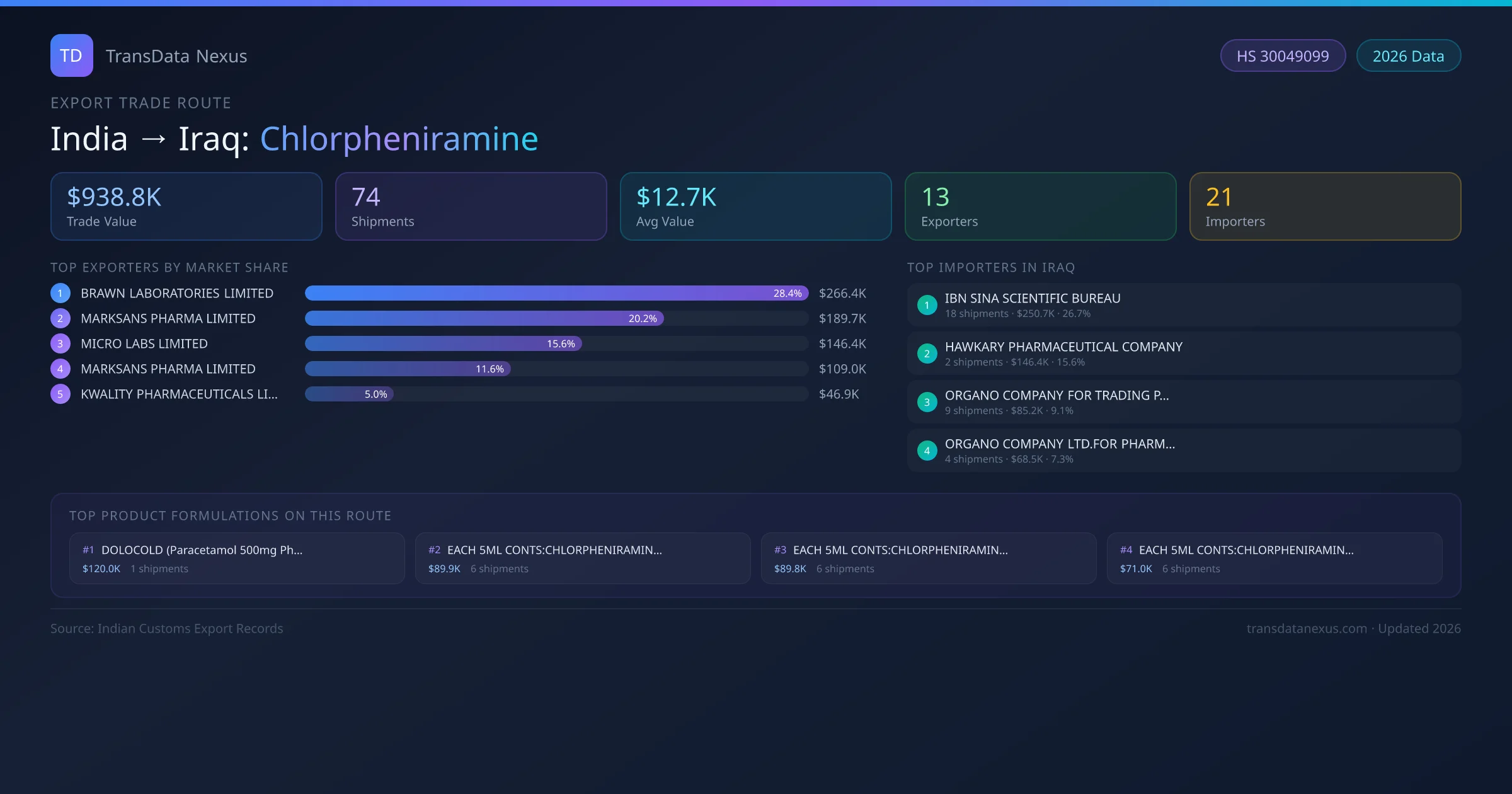The height and width of the screenshot is (794, 1512).
Task: Select rank badge 5 for Kwality Pharmaceuticals
Action: 60,394
